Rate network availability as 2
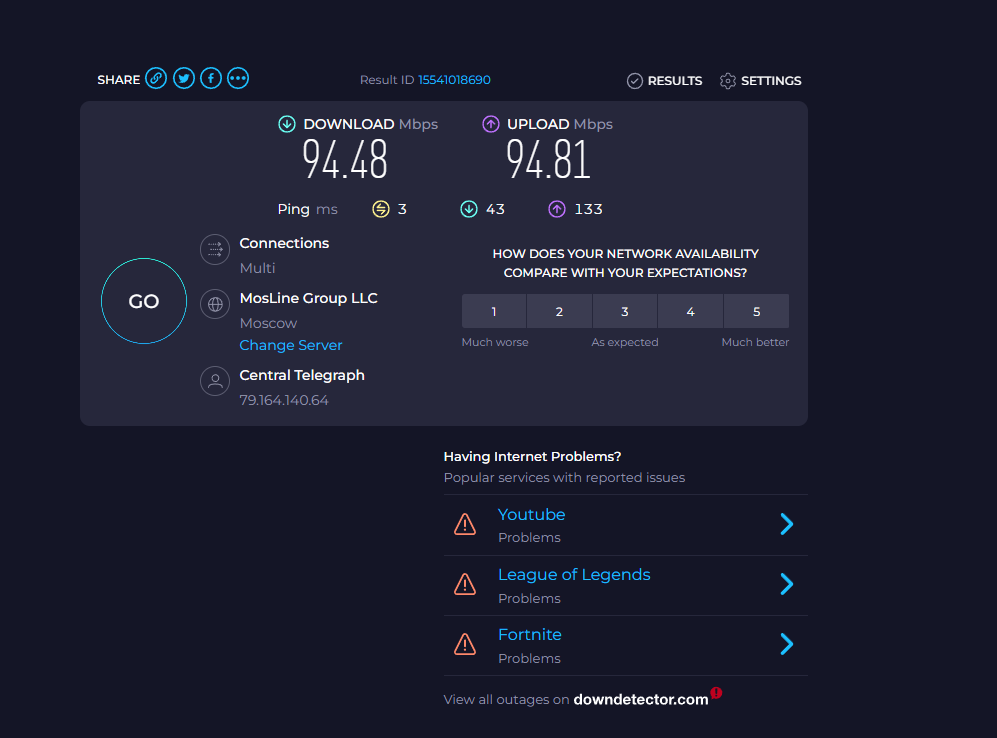This screenshot has width=997, height=738. coord(560,311)
